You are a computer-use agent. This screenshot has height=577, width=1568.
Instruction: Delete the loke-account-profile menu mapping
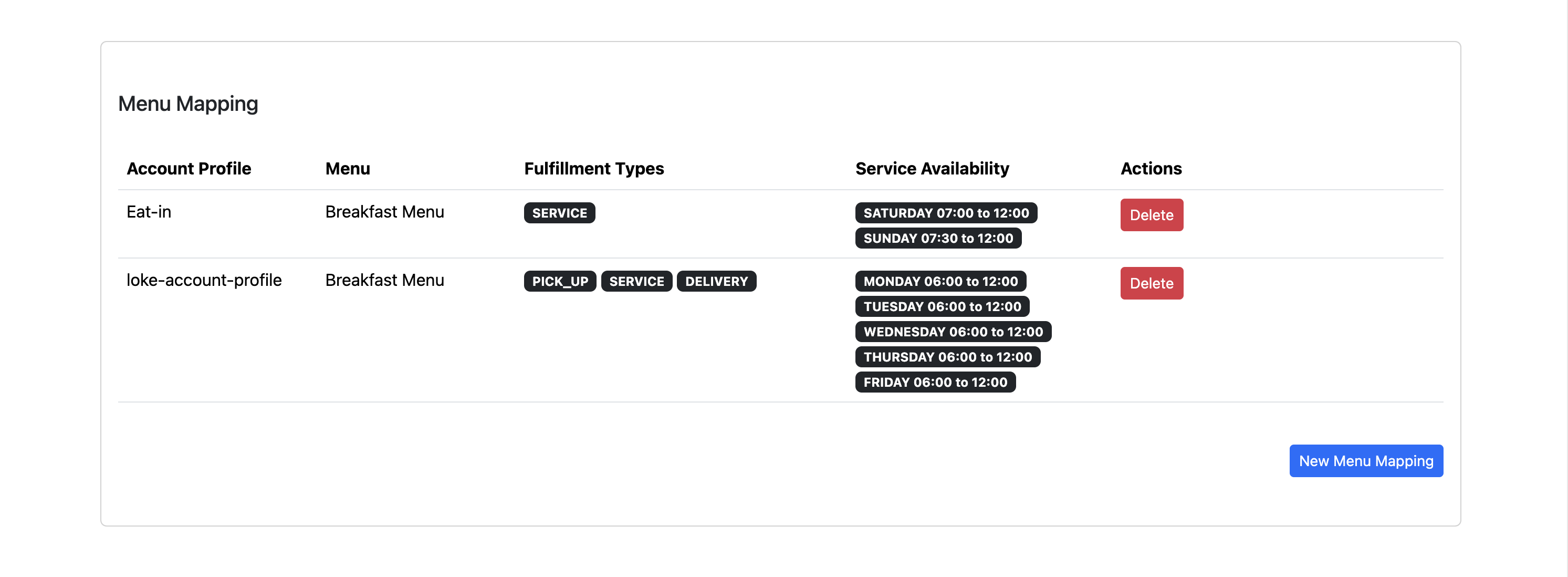pyautogui.click(x=1151, y=283)
